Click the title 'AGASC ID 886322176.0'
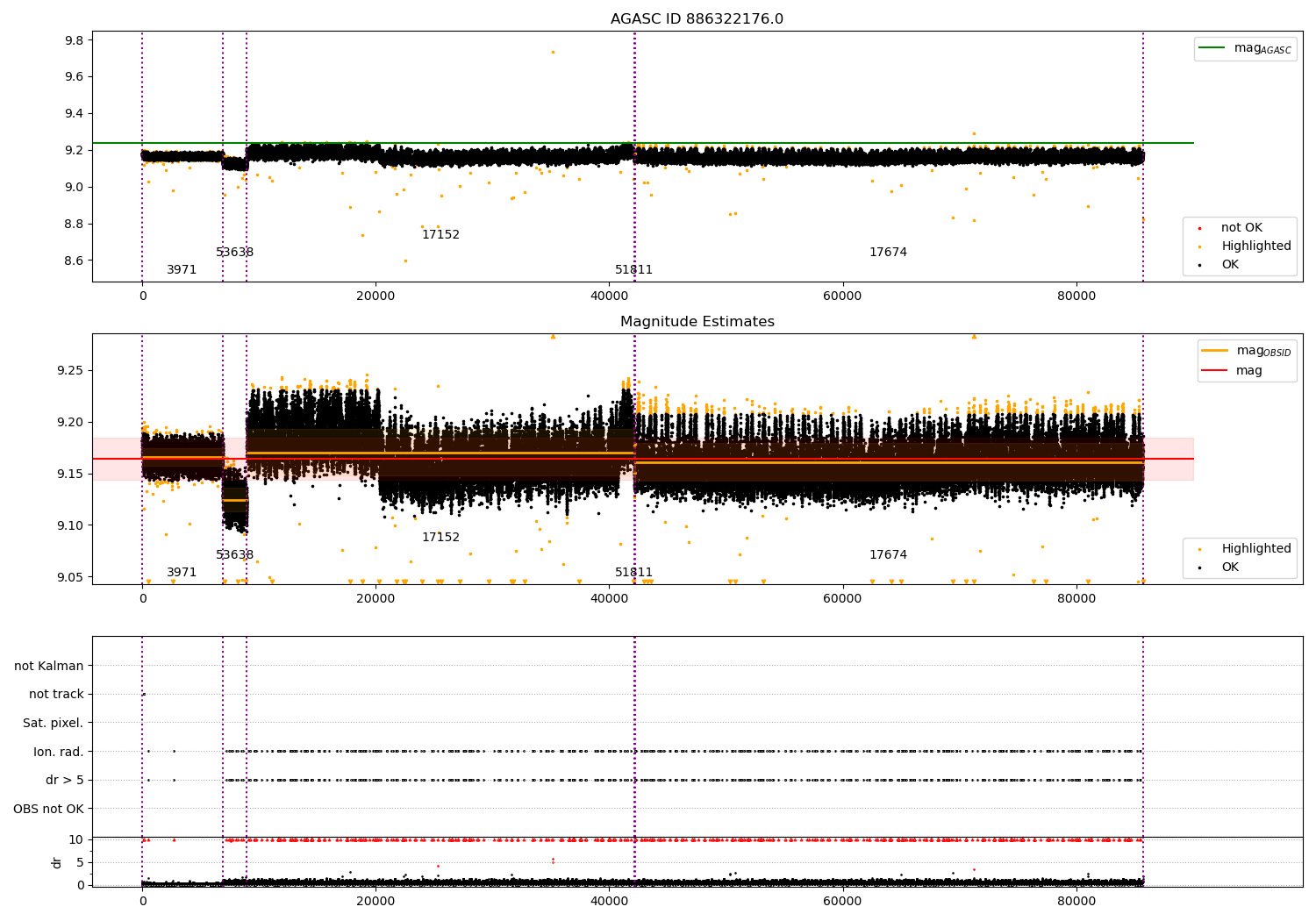This screenshot has width=1316, height=921. click(x=697, y=19)
